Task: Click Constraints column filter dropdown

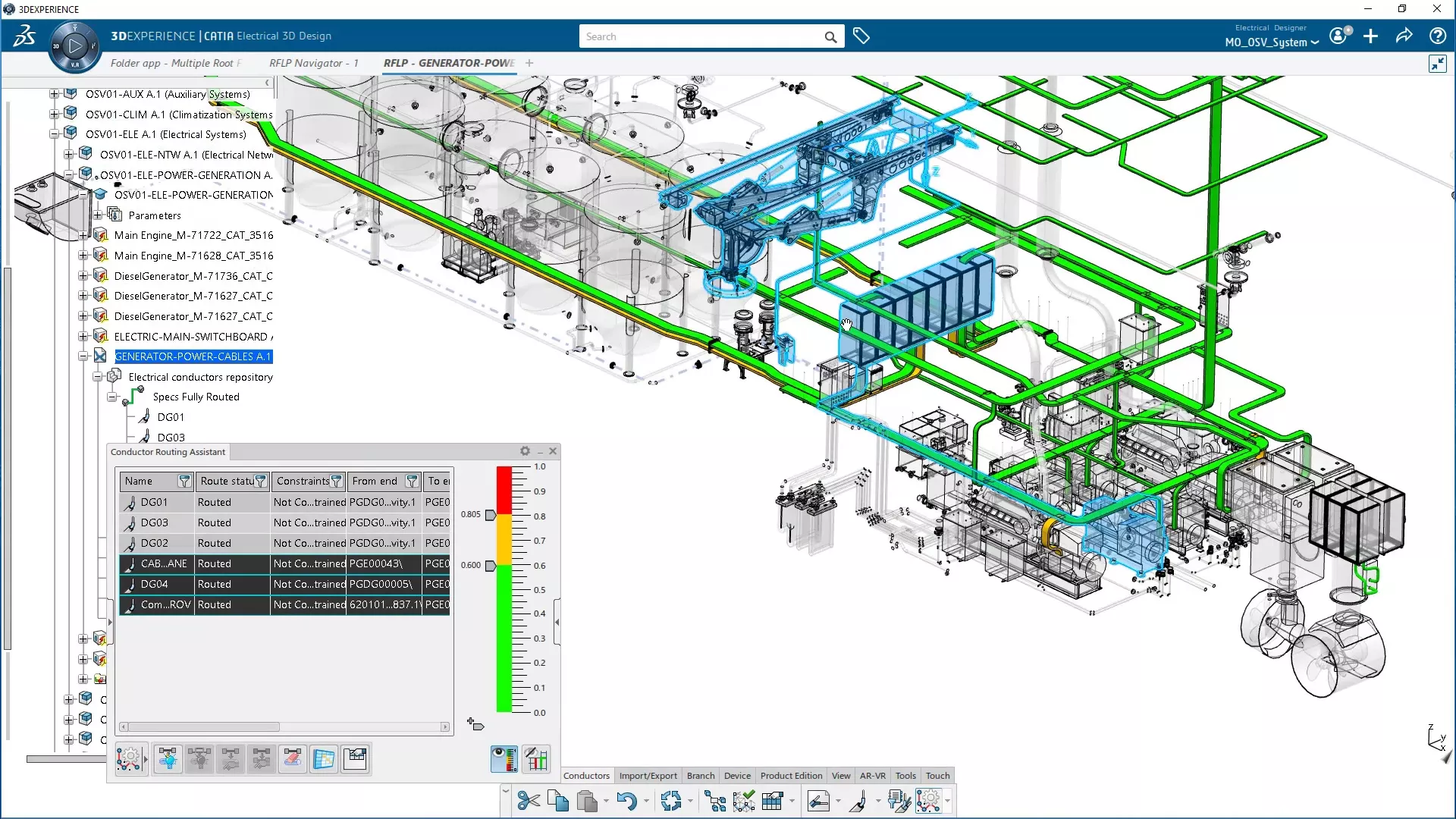Action: click(x=337, y=481)
